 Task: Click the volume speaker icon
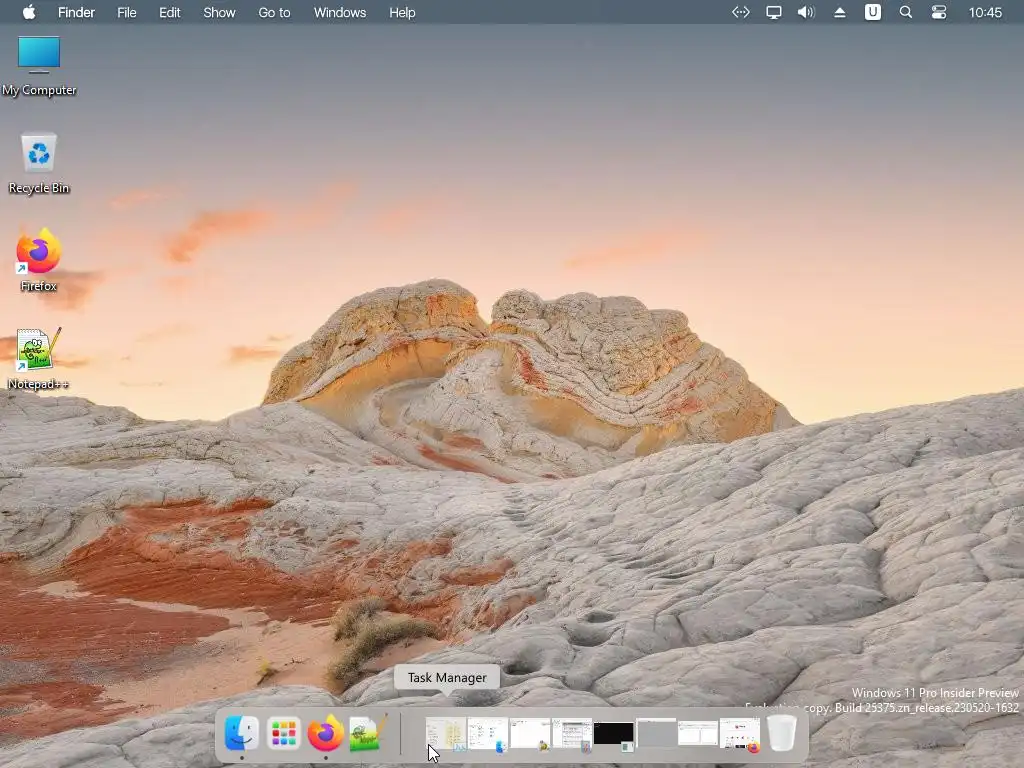[807, 12]
